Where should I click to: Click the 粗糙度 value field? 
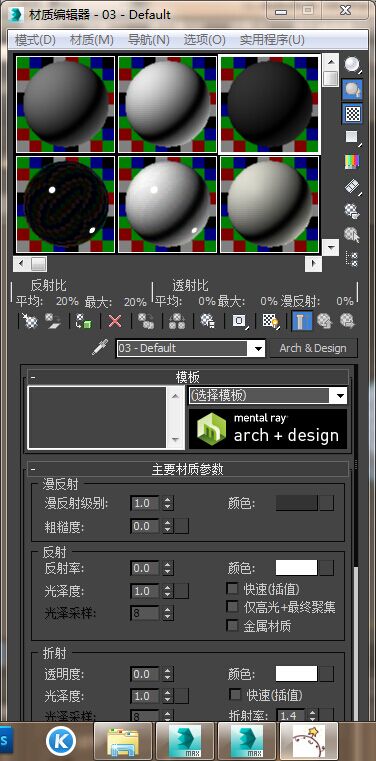(145, 526)
